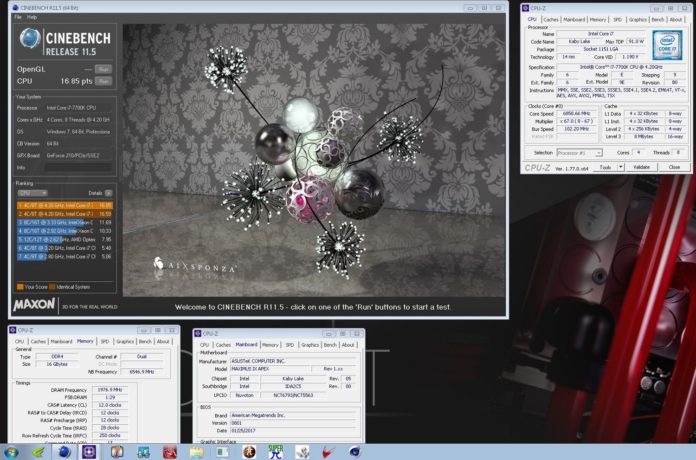Image resolution: width=696 pixels, height=460 pixels.
Task: Click NB Frequency value 6546.9 MHz
Action: click(x=142, y=372)
